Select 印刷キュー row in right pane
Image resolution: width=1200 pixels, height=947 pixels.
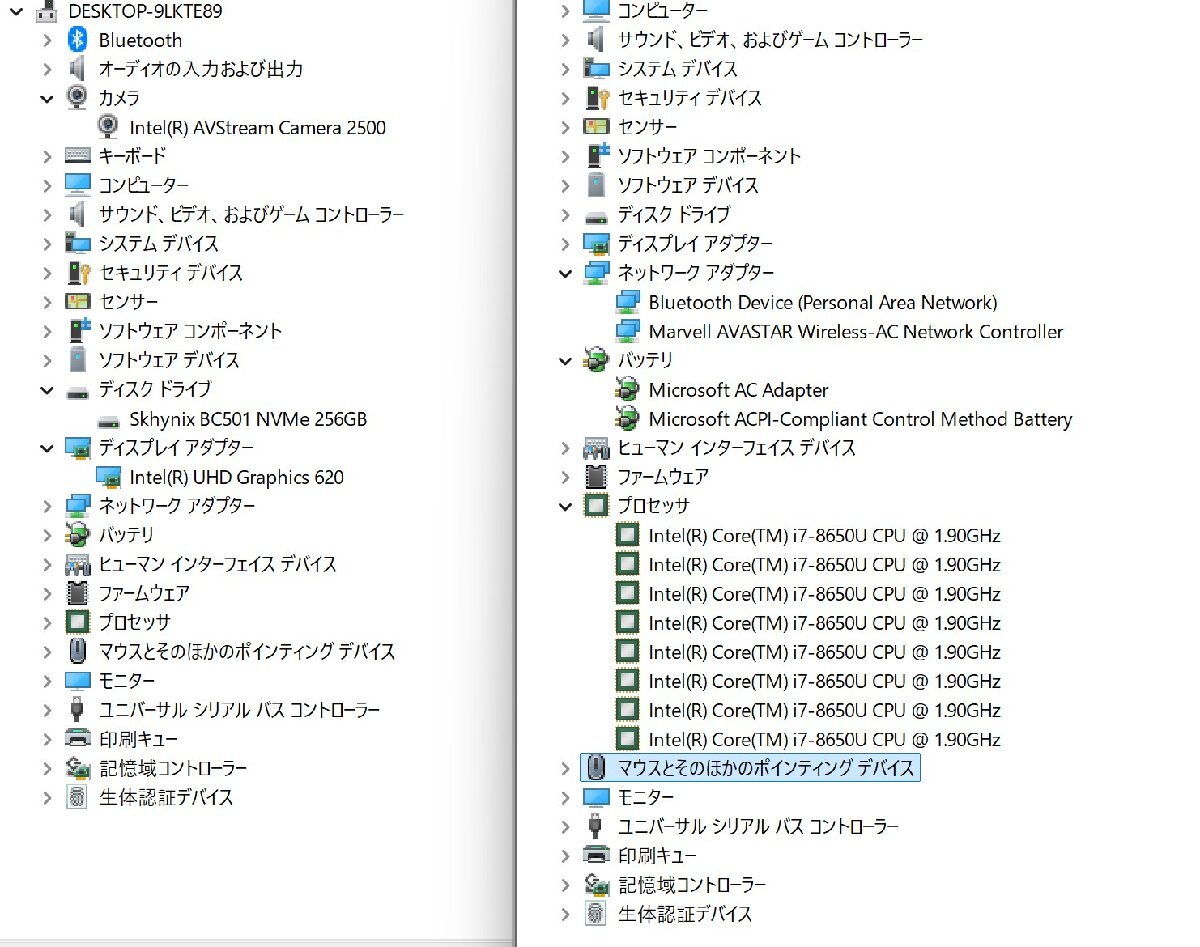(x=657, y=855)
